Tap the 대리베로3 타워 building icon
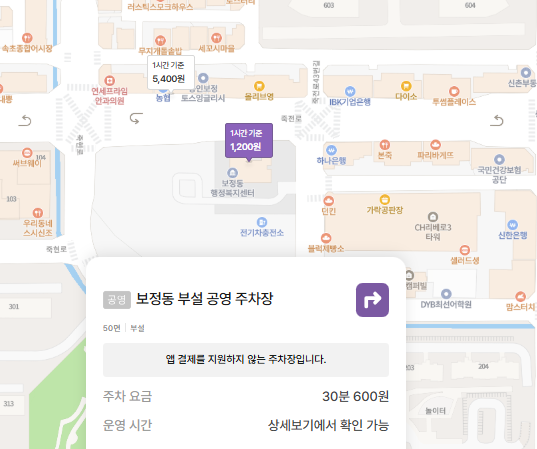 pos(433,217)
